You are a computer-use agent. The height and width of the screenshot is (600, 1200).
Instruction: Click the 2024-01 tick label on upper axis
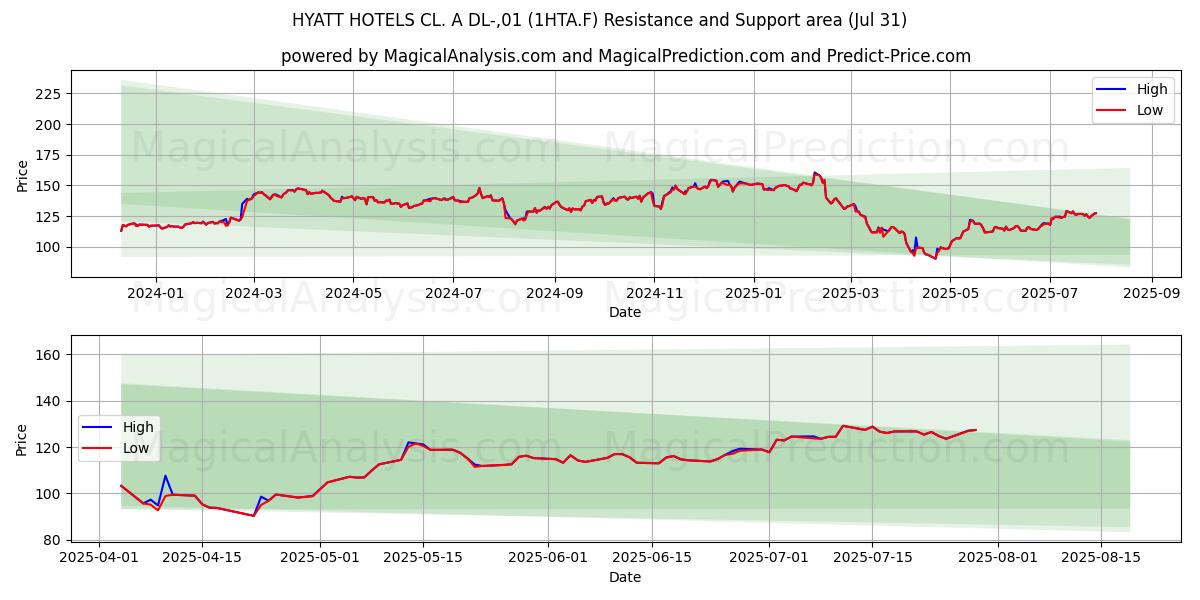155,293
